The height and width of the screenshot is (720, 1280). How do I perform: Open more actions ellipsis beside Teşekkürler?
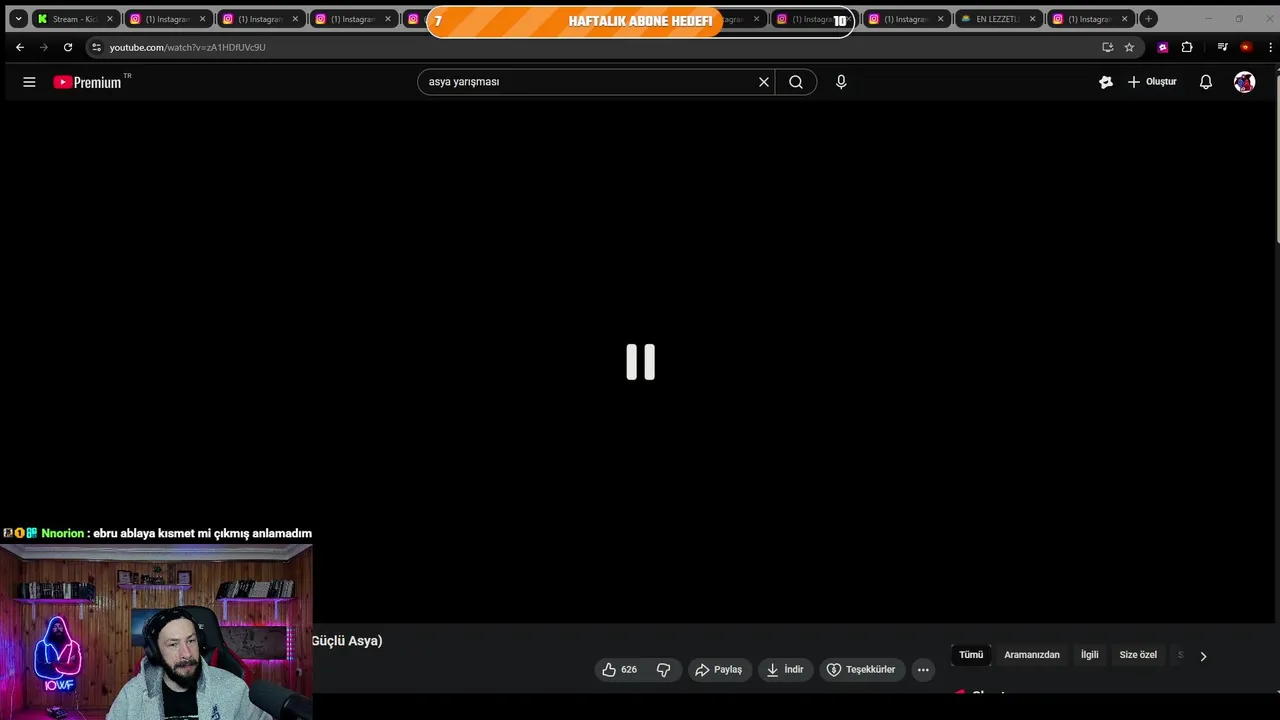[x=923, y=670]
